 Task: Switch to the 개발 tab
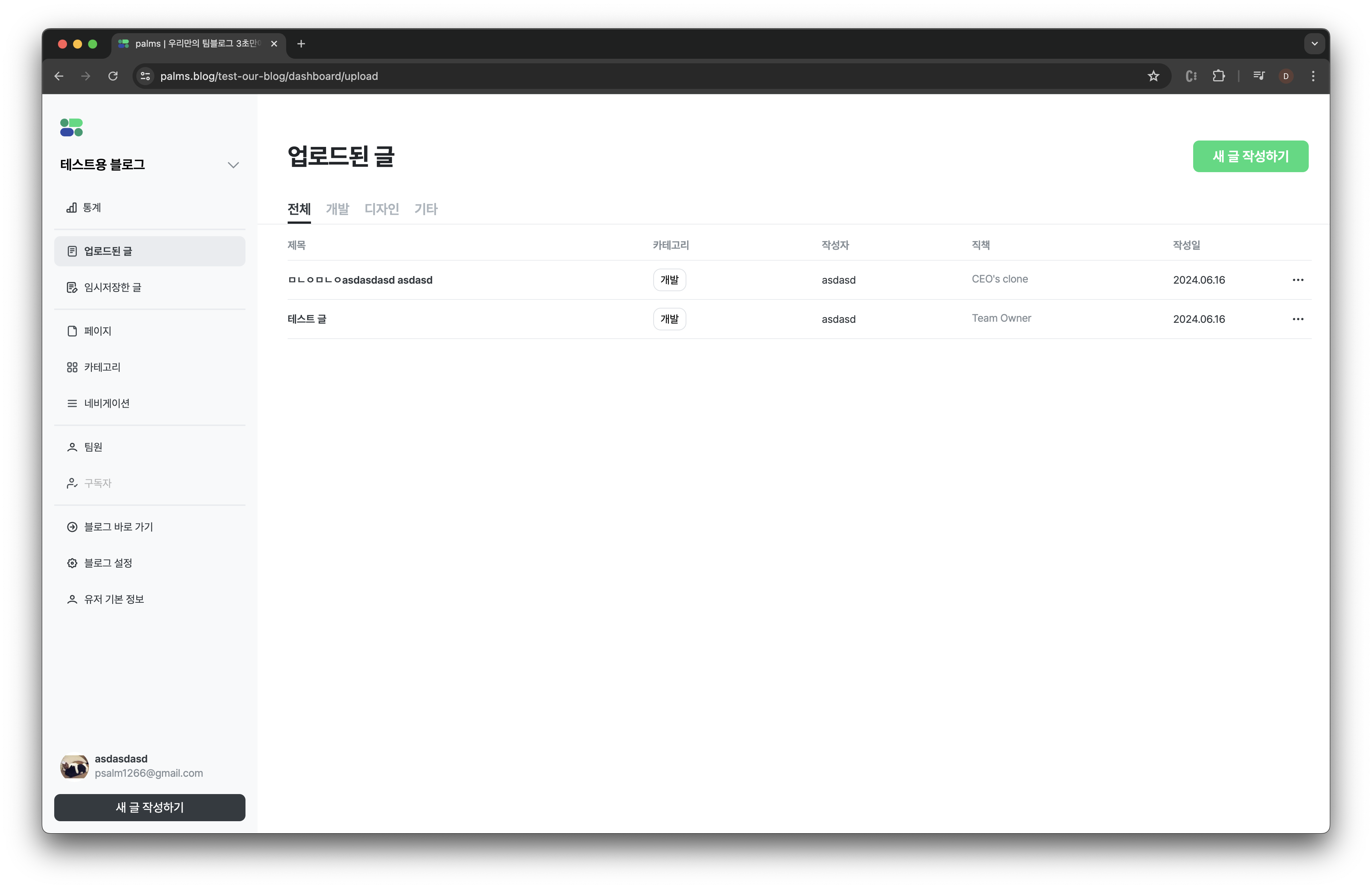click(337, 209)
